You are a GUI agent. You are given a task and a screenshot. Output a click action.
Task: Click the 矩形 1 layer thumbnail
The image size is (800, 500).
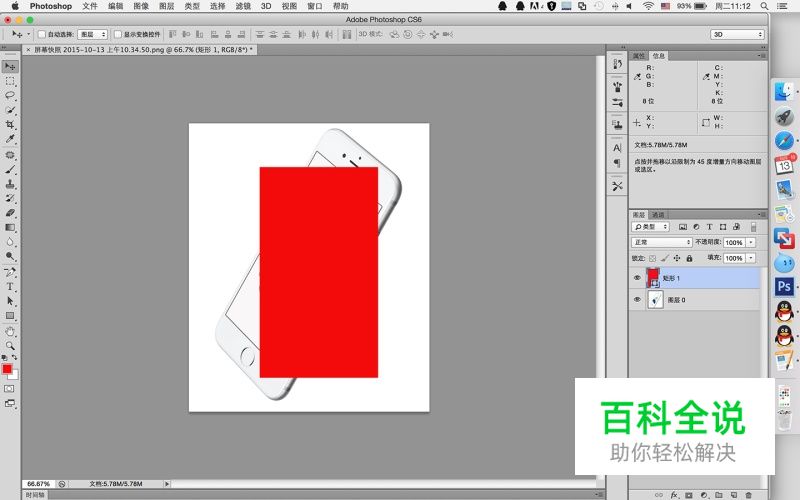coord(653,278)
